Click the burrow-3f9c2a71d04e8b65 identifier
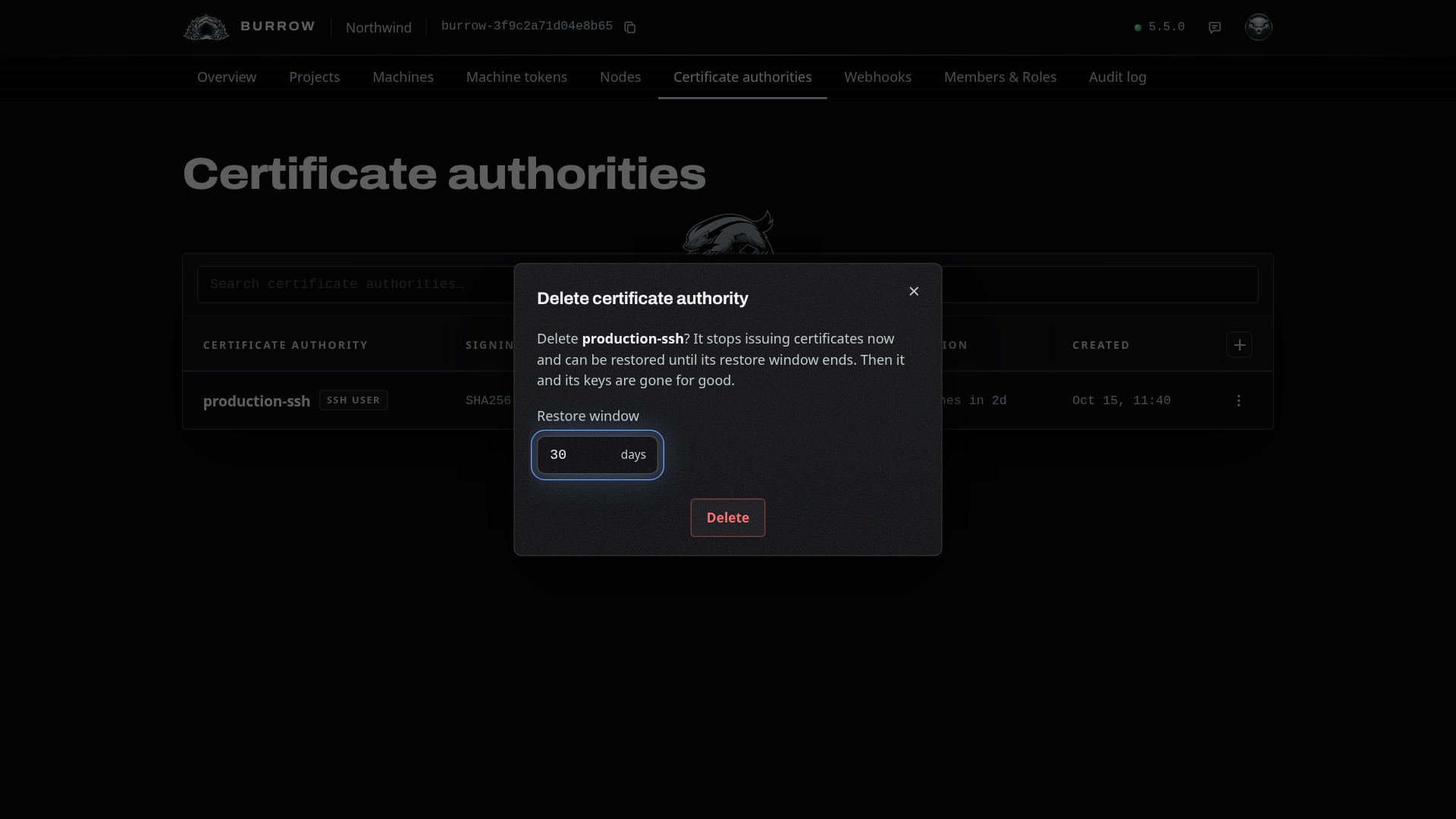 point(527,27)
